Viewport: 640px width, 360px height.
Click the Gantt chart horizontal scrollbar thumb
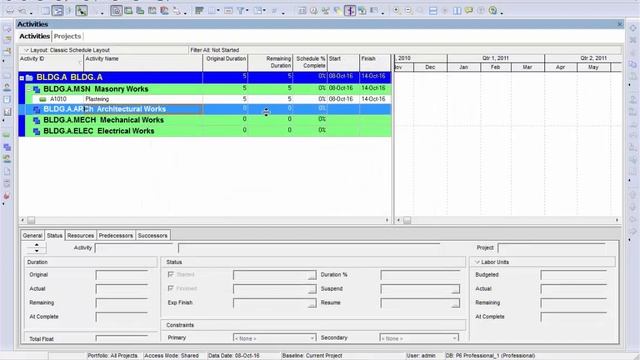click(x=407, y=220)
